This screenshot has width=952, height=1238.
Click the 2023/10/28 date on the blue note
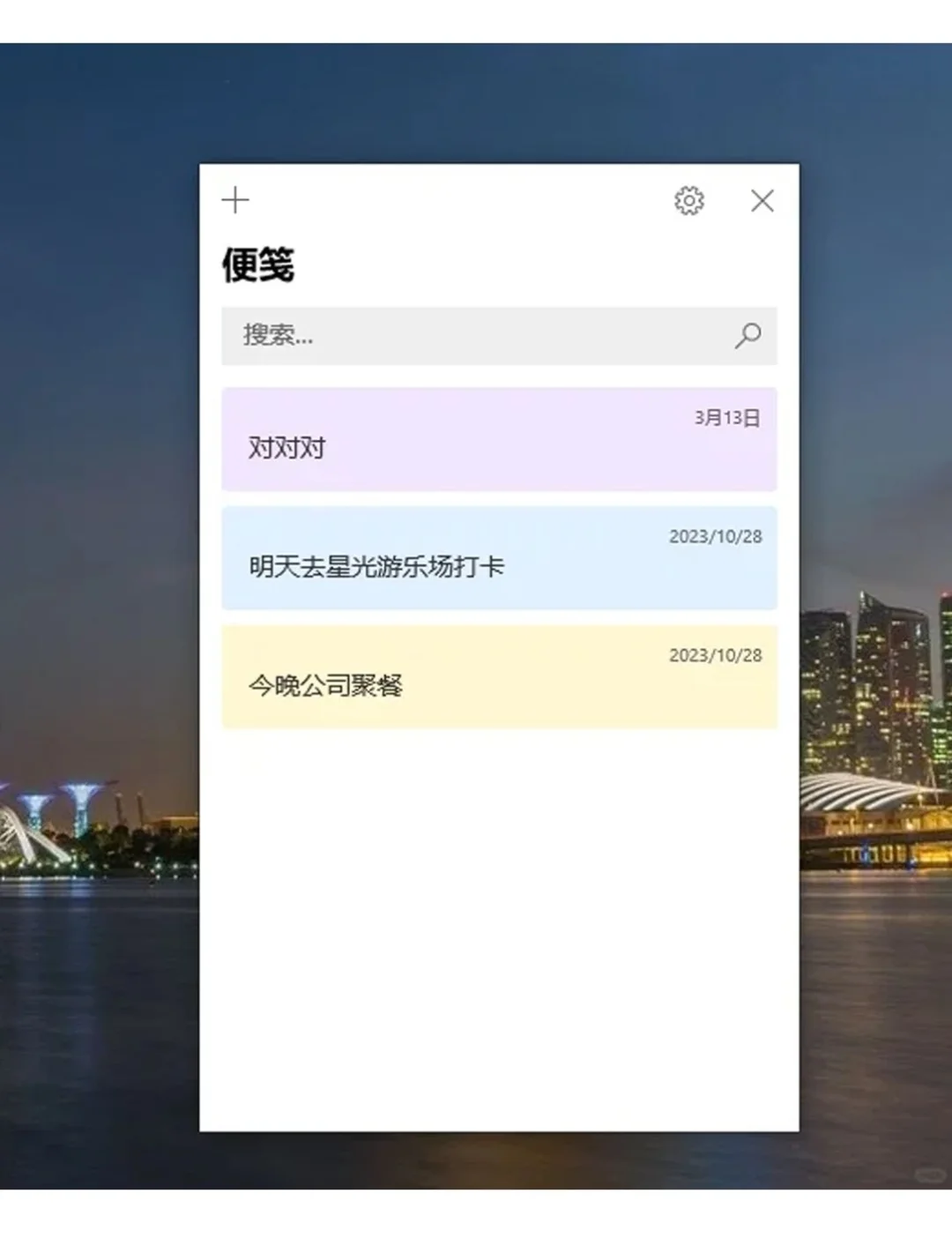[715, 536]
